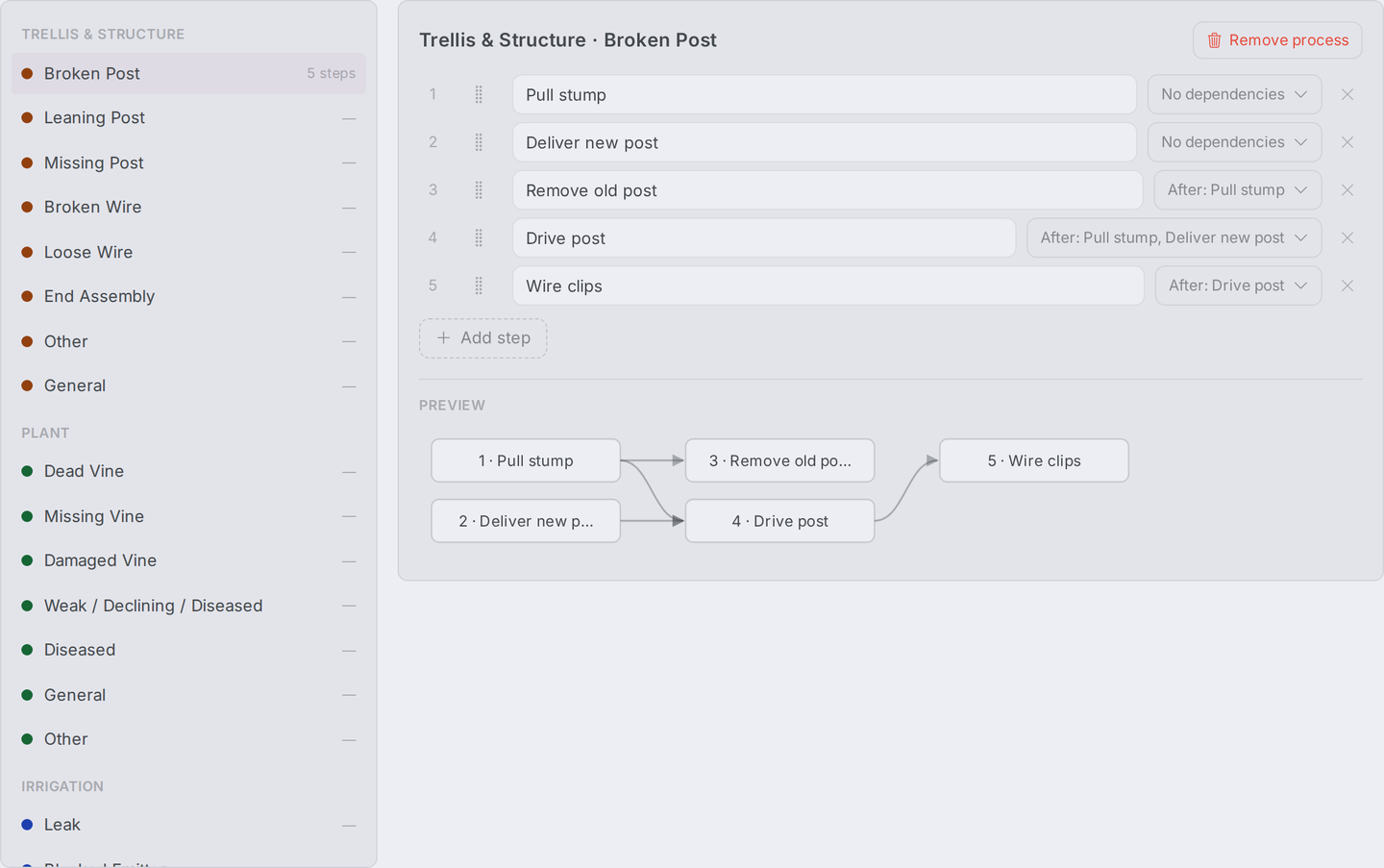Click preview node '4 · Drive post'
Viewport: 1384px width, 868px height.
[x=779, y=521]
